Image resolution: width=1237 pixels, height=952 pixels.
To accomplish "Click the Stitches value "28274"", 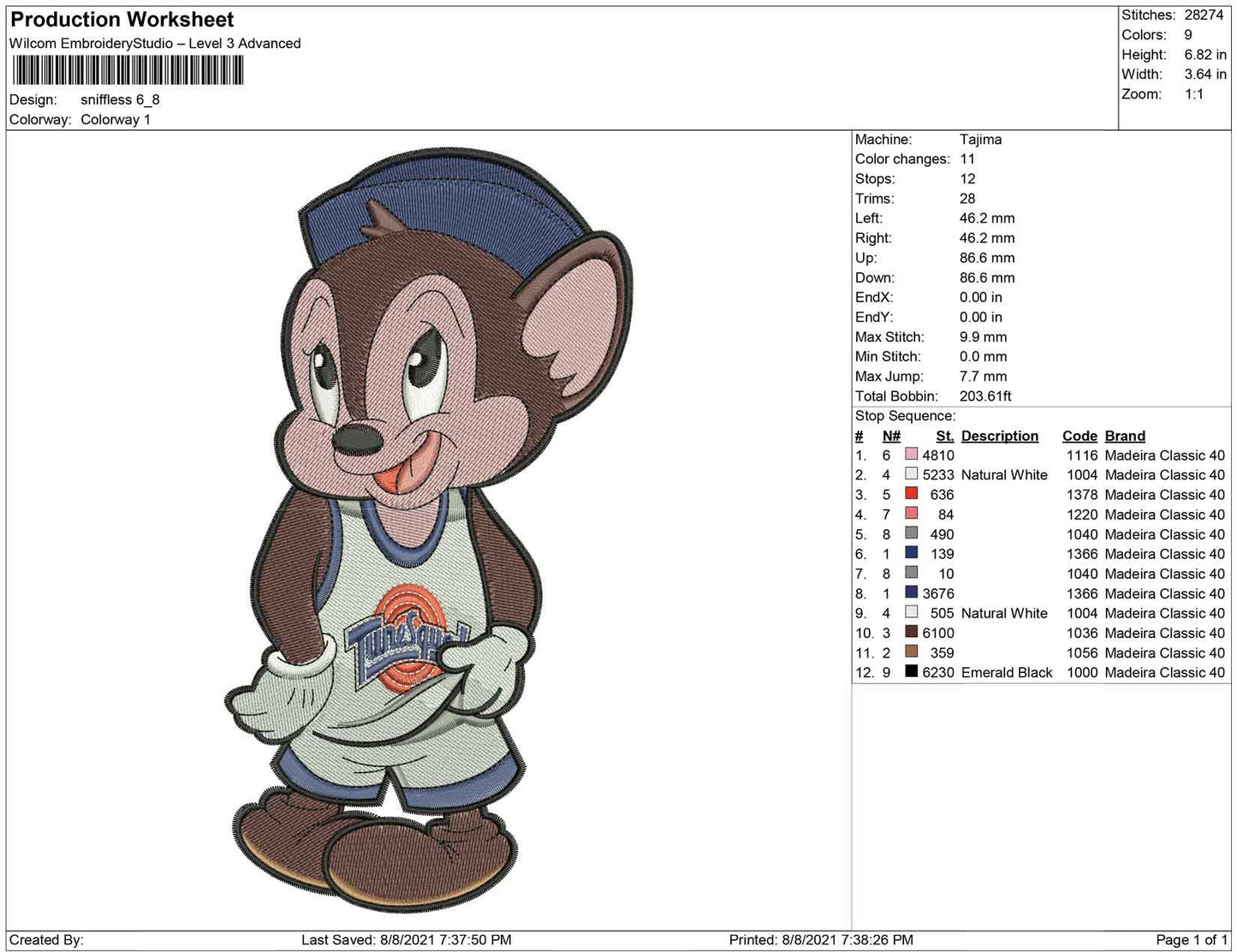I will [1204, 15].
